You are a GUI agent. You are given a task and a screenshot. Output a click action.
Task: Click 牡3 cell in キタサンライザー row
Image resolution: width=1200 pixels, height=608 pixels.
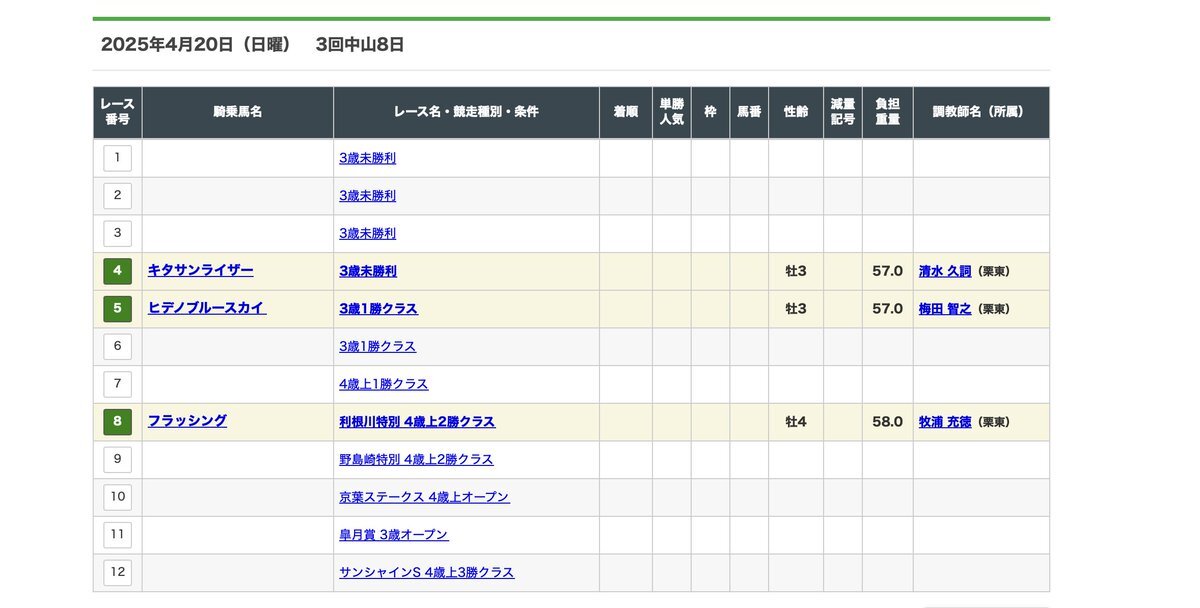[796, 271]
